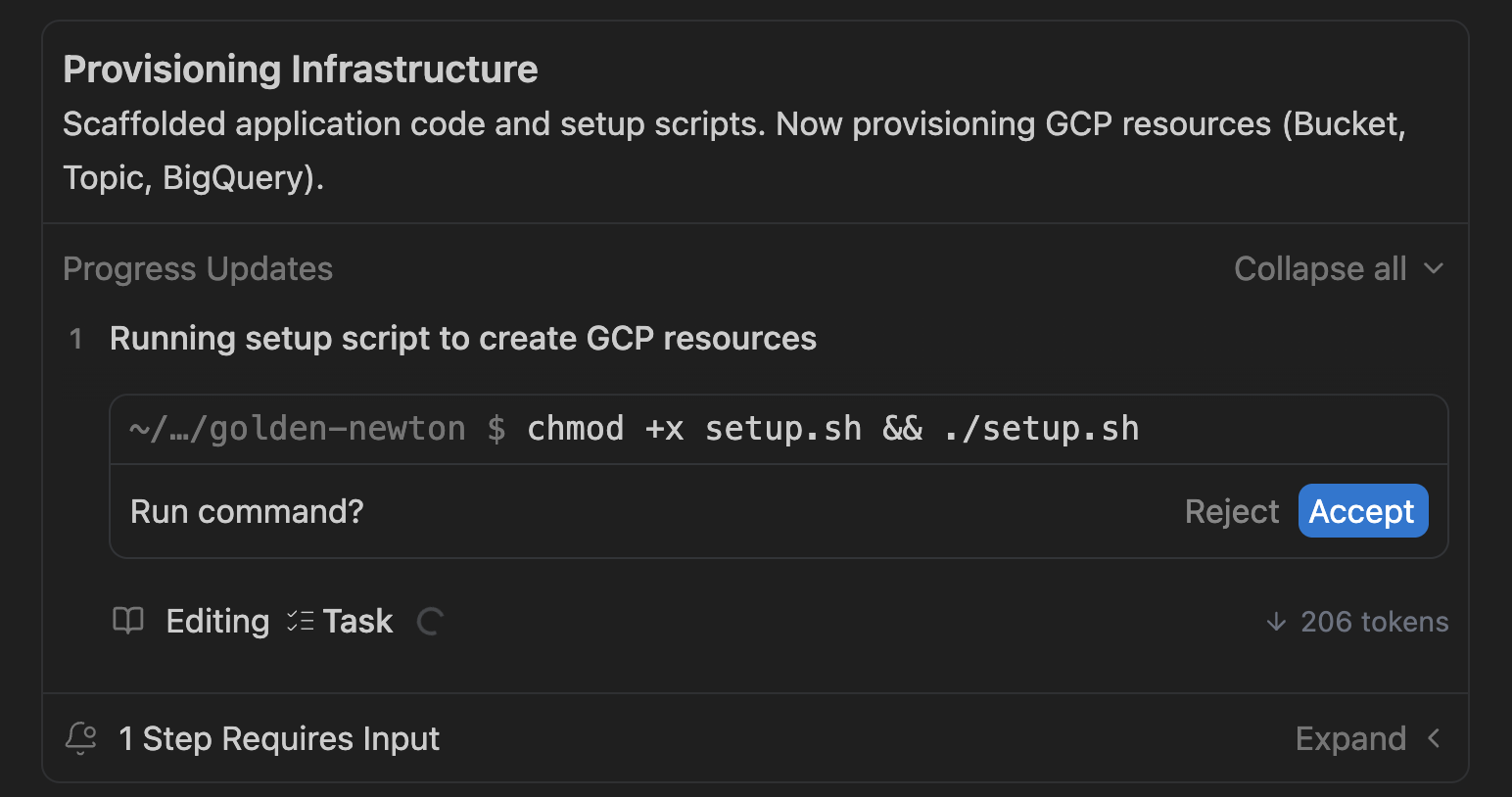This screenshot has height=797, width=1512.
Task: Accept the setup.sh command
Action: coord(1362,511)
